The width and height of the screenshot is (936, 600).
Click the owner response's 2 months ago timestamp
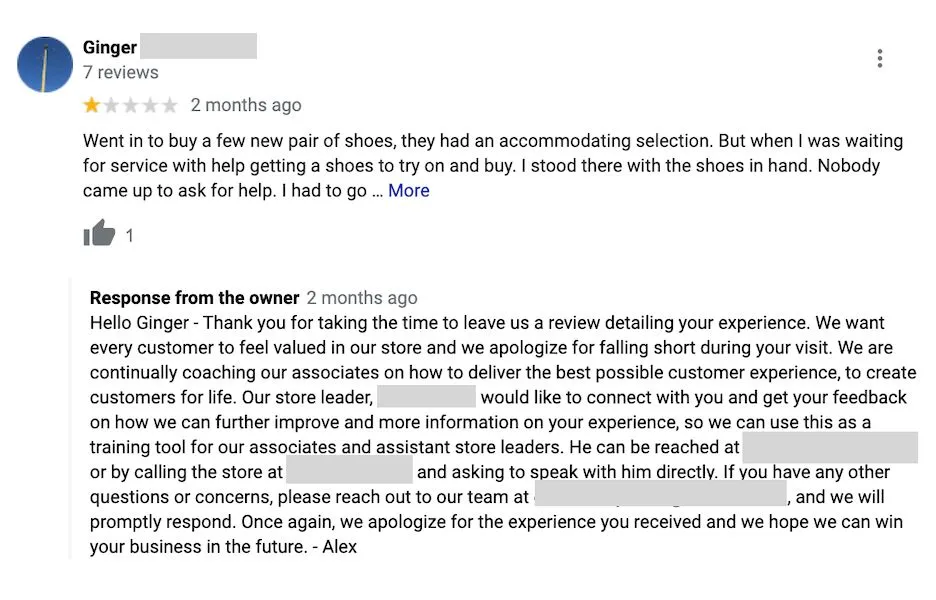(363, 297)
